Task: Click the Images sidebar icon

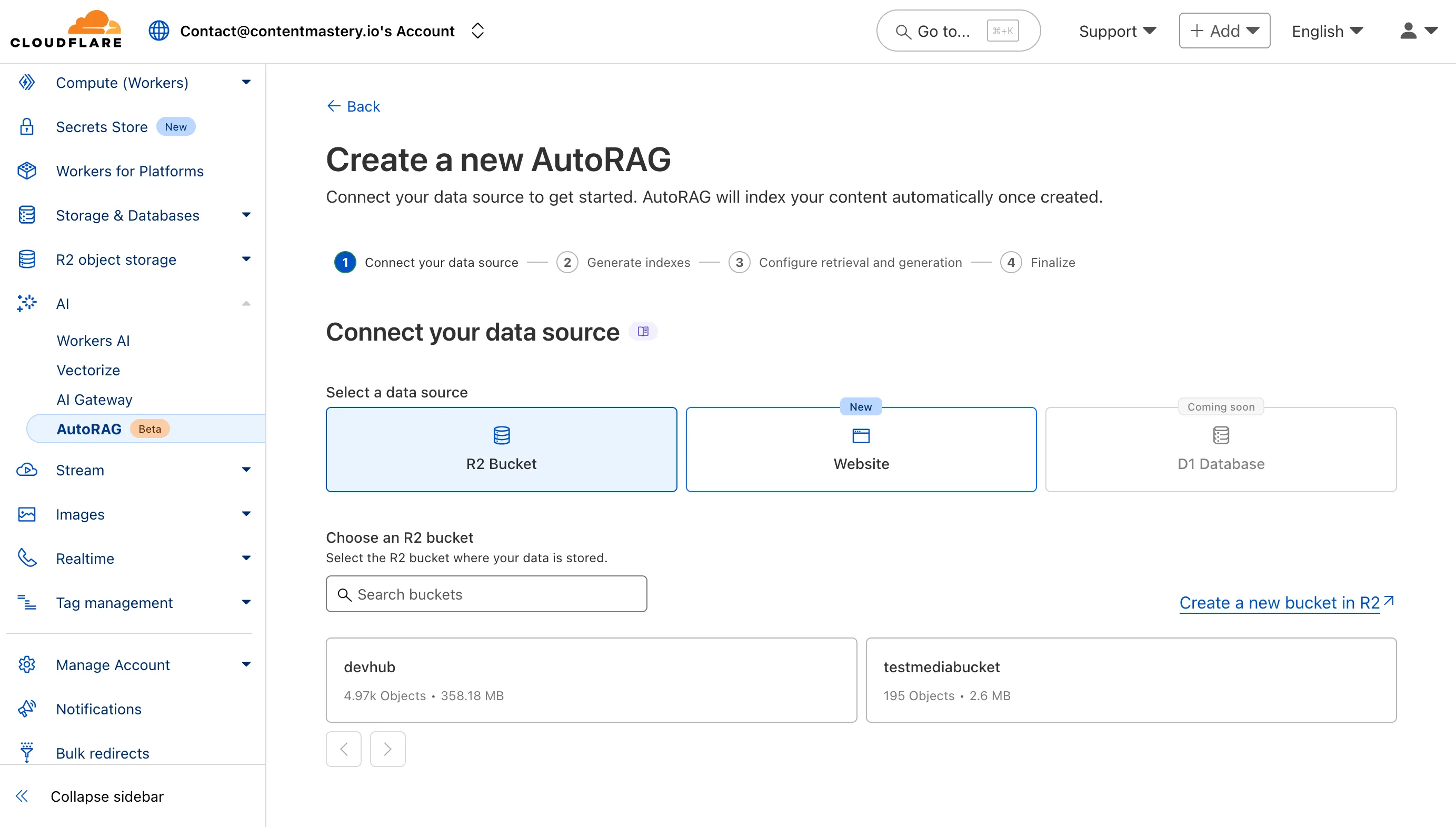Action: coord(27,515)
